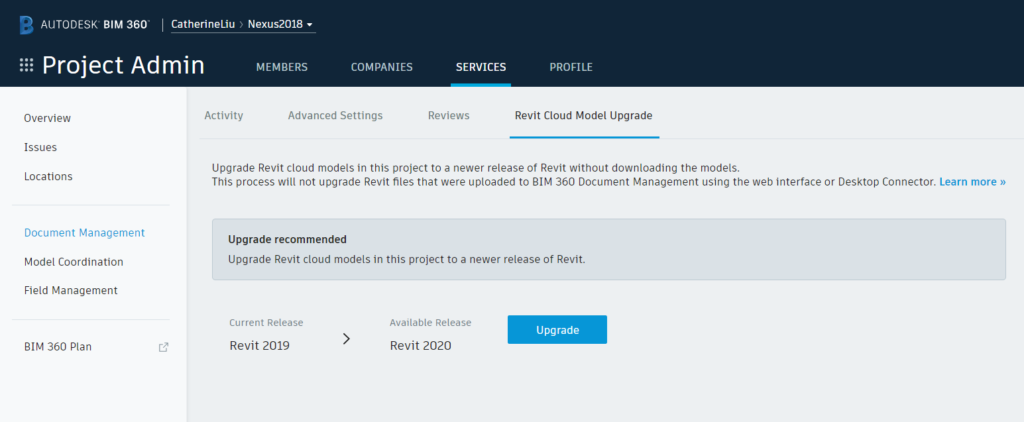The height and width of the screenshot is (422, 1024).
Task: Select Model Coordination service
Action: [x=73, y=262]
